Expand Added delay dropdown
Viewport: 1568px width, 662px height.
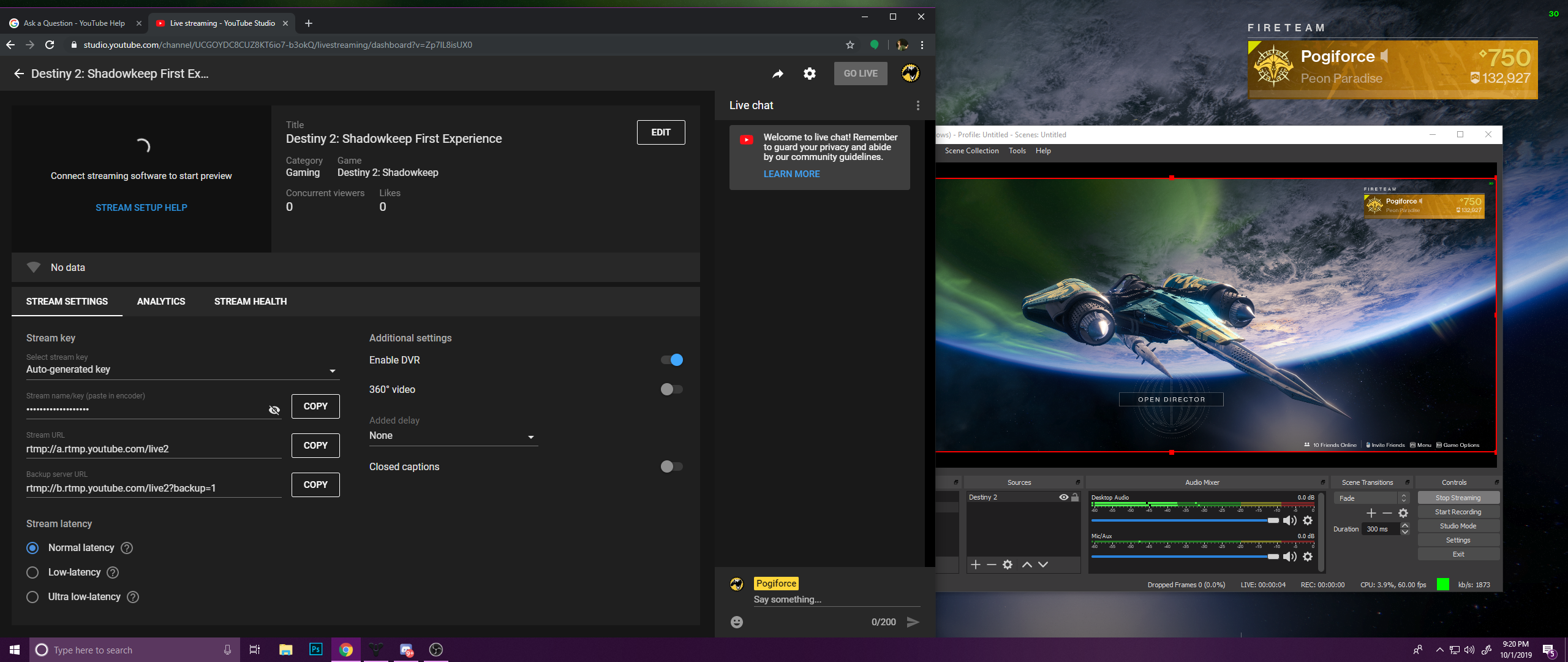[x=449, y=435]
